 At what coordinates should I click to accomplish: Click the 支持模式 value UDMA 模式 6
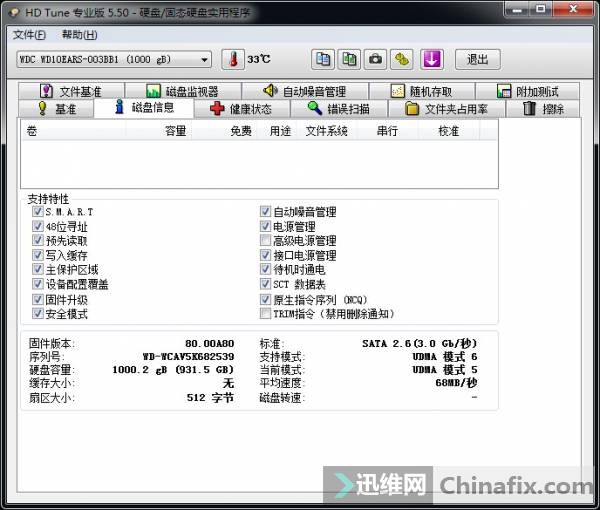tap(445, 357)
